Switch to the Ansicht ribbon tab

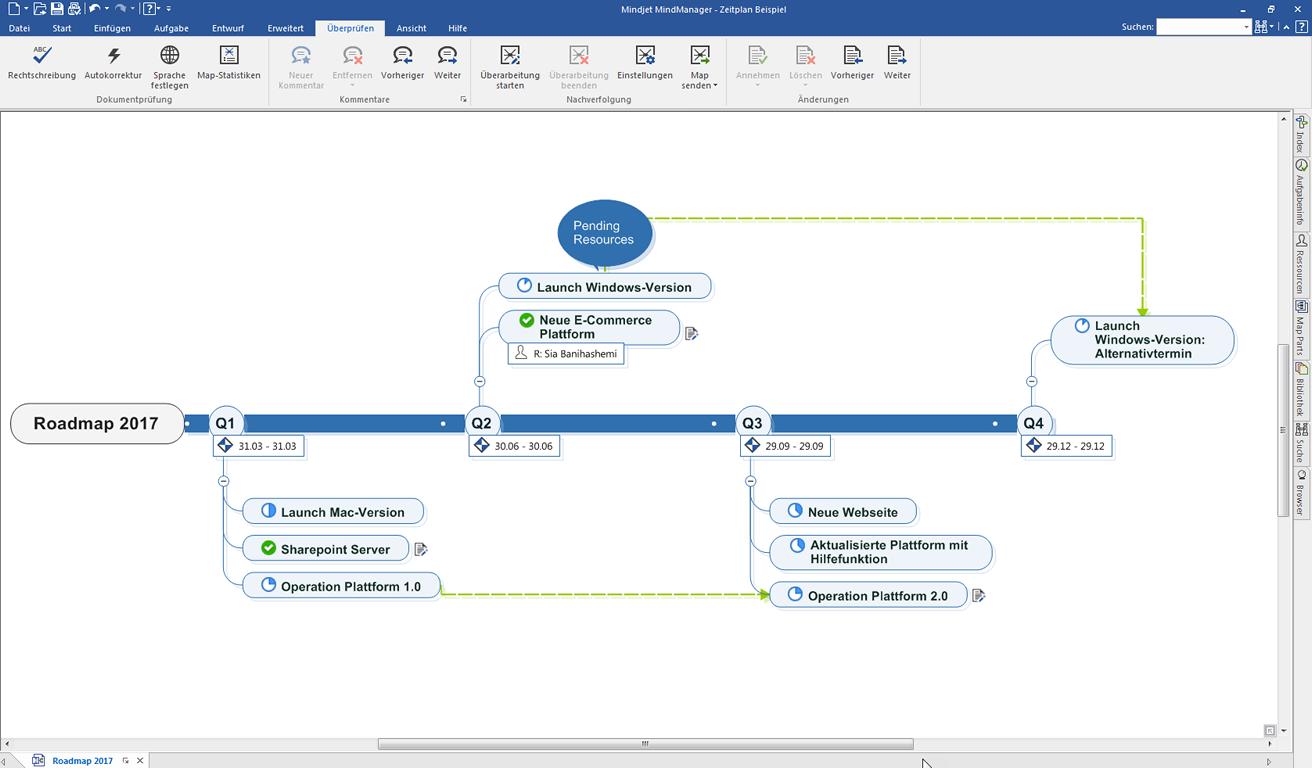[411, 28]
